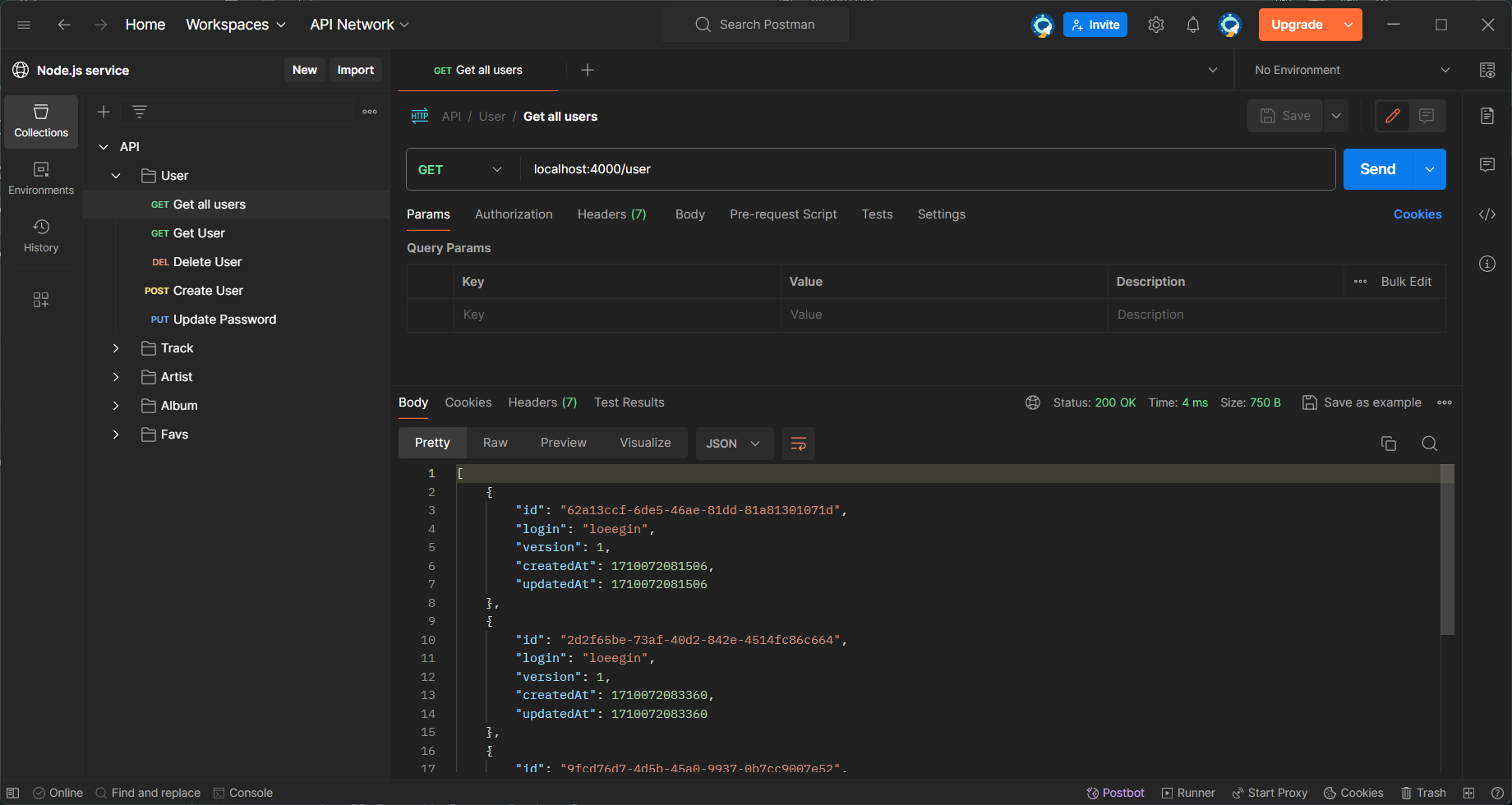This screenshot has width=1512, height=805.
Task: Open the Send button dropdown arrow
Action: point(1430,169)
